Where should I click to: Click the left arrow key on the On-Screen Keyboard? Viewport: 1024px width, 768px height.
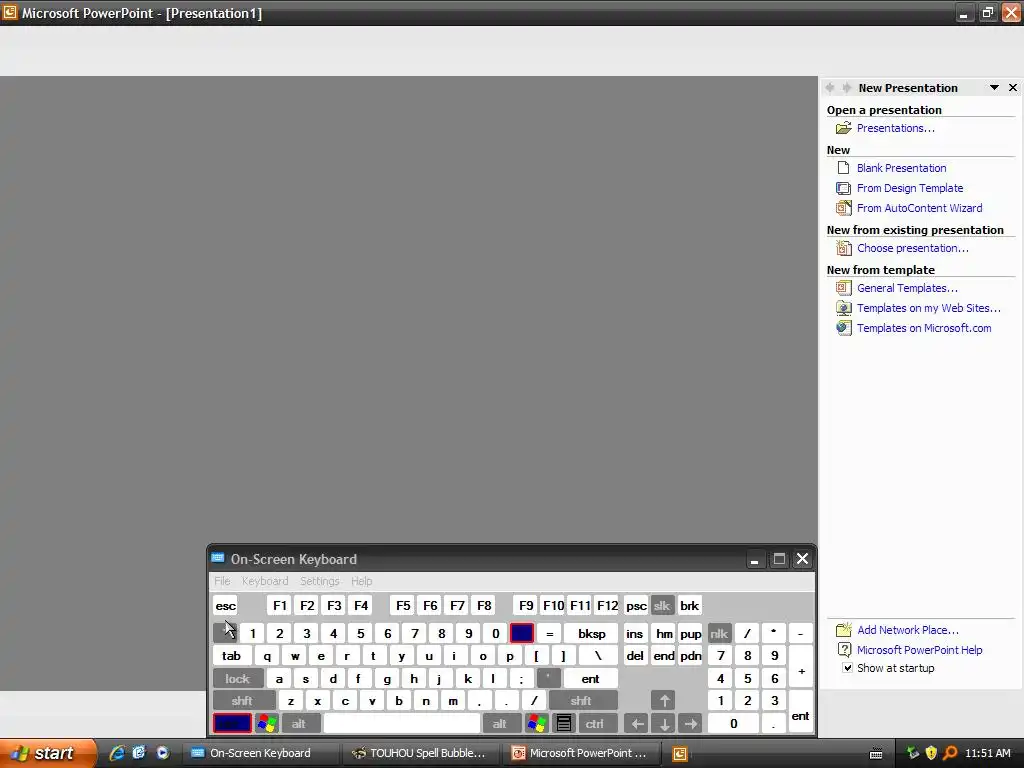click(637, 724)
